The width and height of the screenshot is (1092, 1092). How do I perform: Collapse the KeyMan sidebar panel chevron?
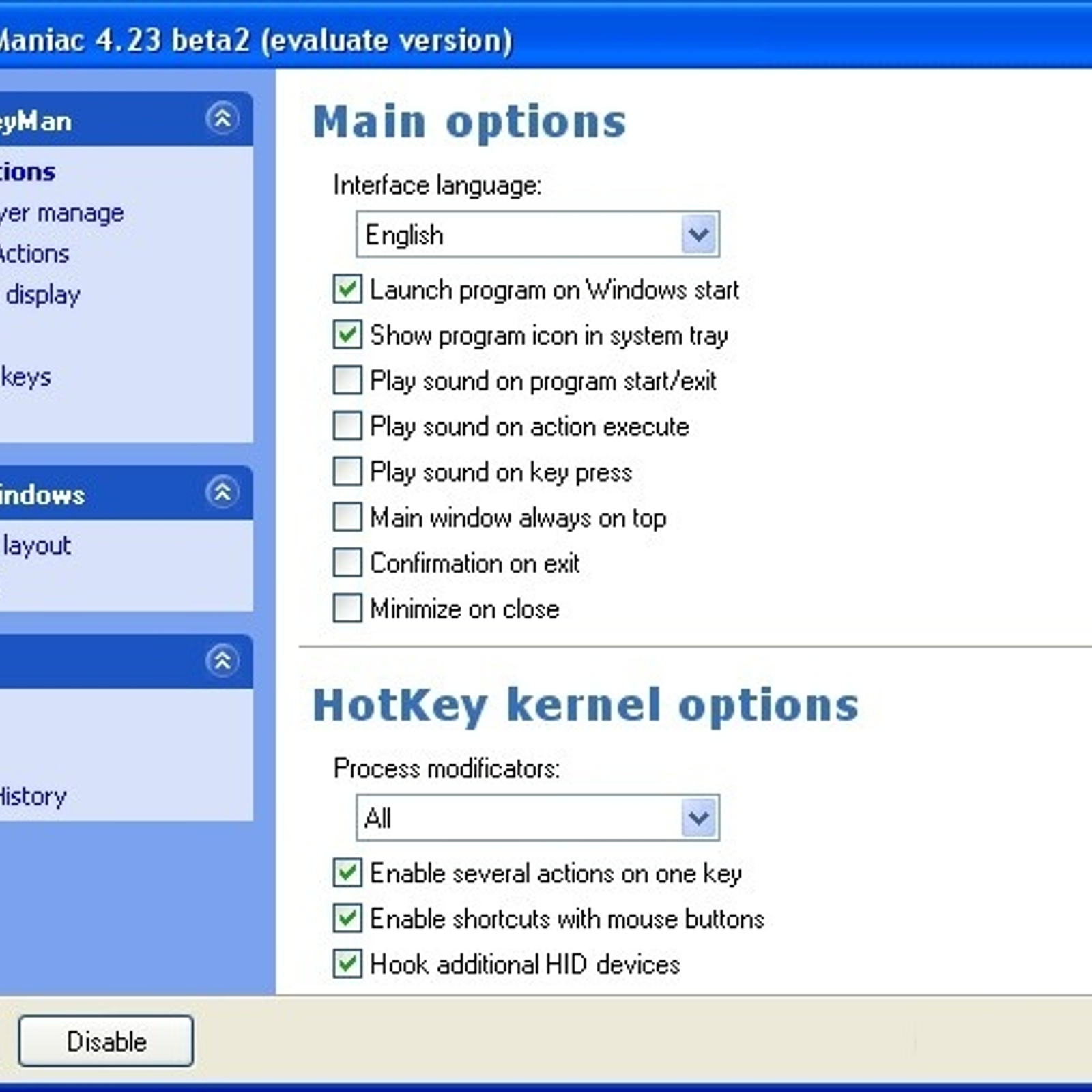click(222, 119)
